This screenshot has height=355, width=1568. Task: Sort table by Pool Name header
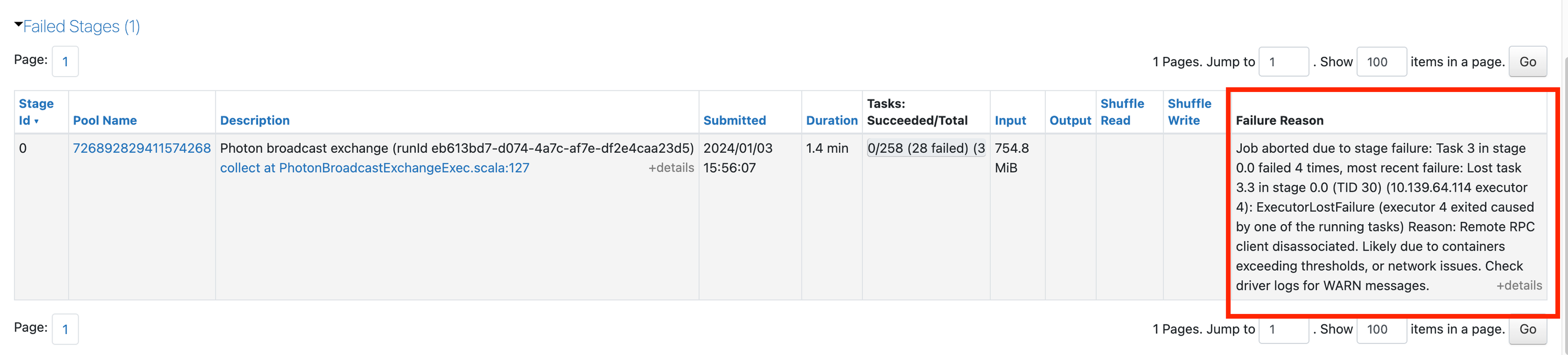pyautogui.click(x=105, y=120)
